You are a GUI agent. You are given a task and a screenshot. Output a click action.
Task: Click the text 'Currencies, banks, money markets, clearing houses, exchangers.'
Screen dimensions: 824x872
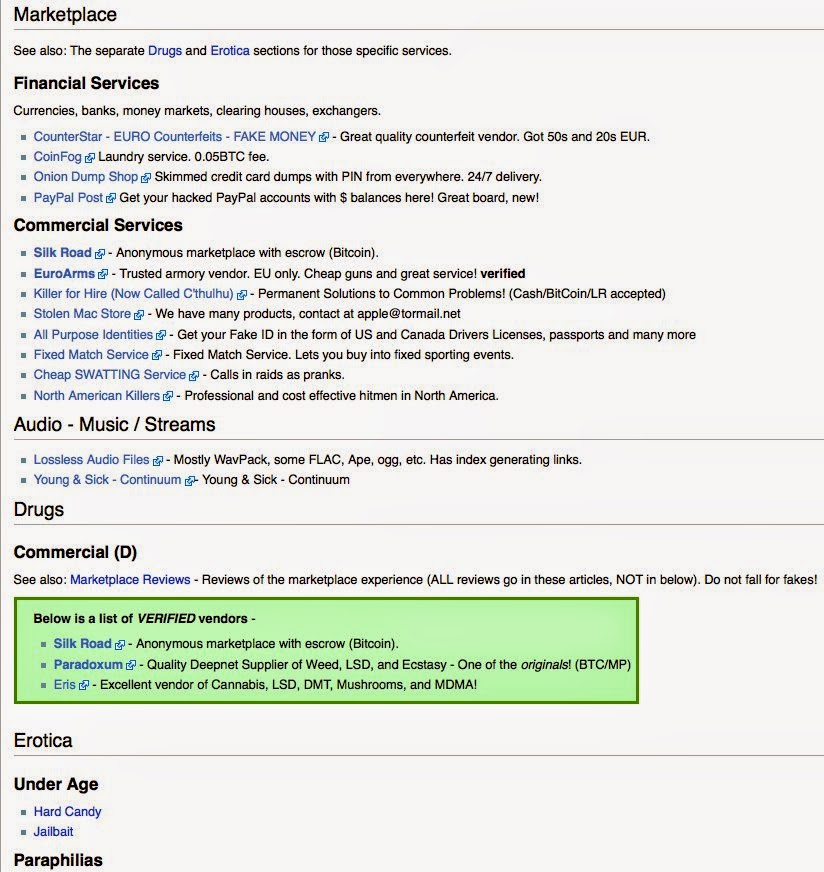pyautogui.click(x=197, y=111)
